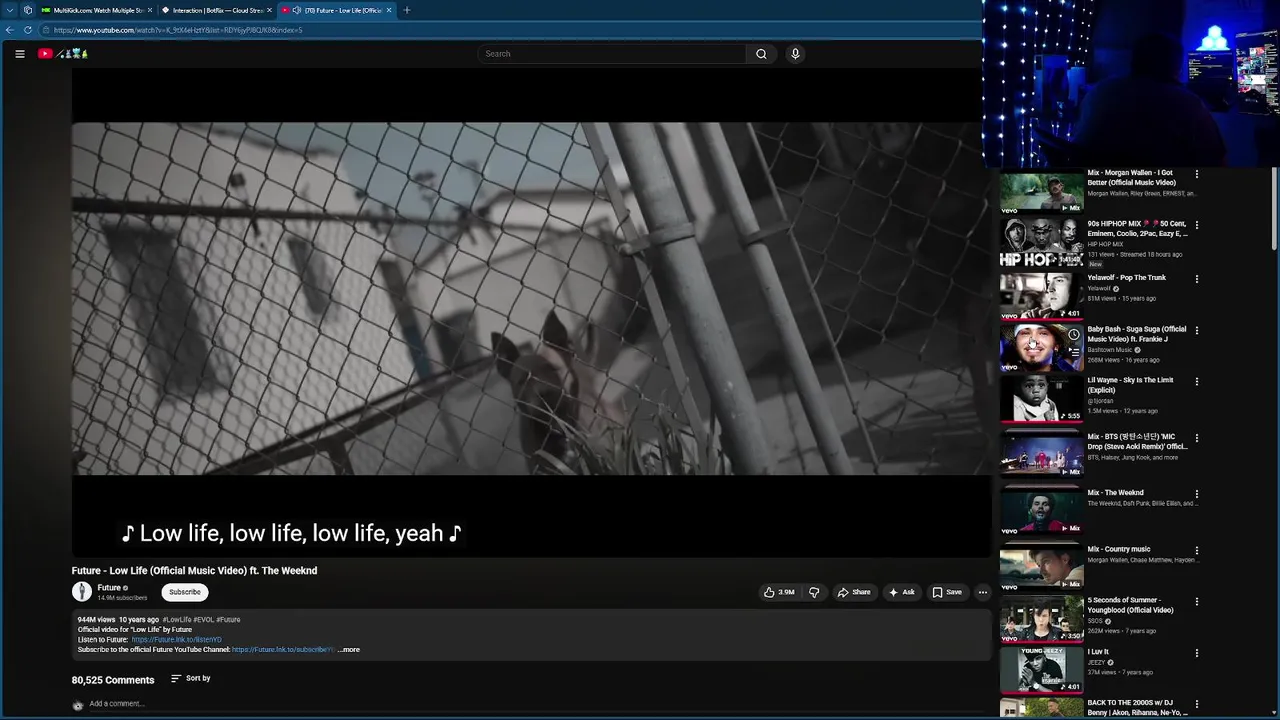Open options for 90s HIPHOP MIX
This screenshot has height=720, width=1280.
1197,225
